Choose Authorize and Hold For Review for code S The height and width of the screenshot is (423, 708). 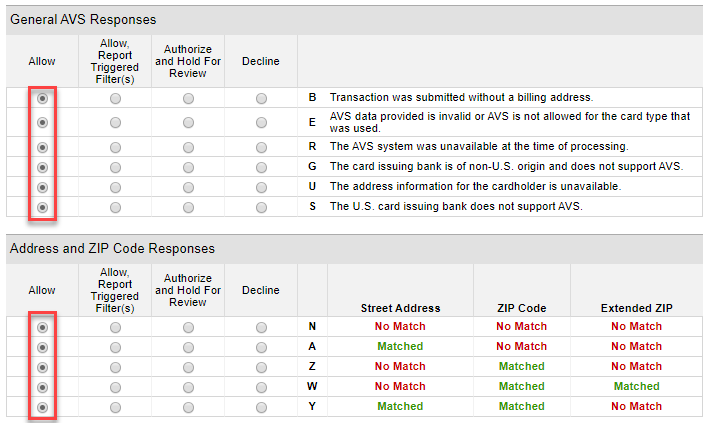click(188, 208)
